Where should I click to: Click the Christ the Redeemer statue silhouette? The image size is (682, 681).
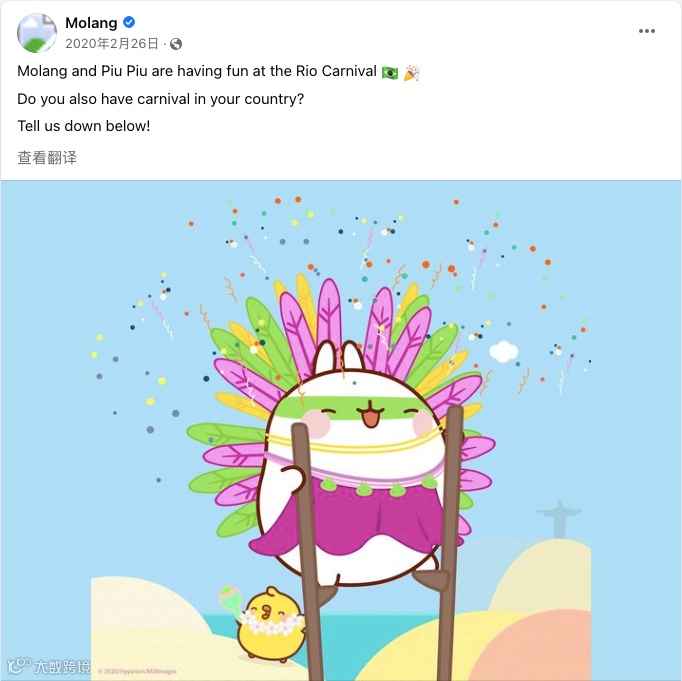pos(559,519)
